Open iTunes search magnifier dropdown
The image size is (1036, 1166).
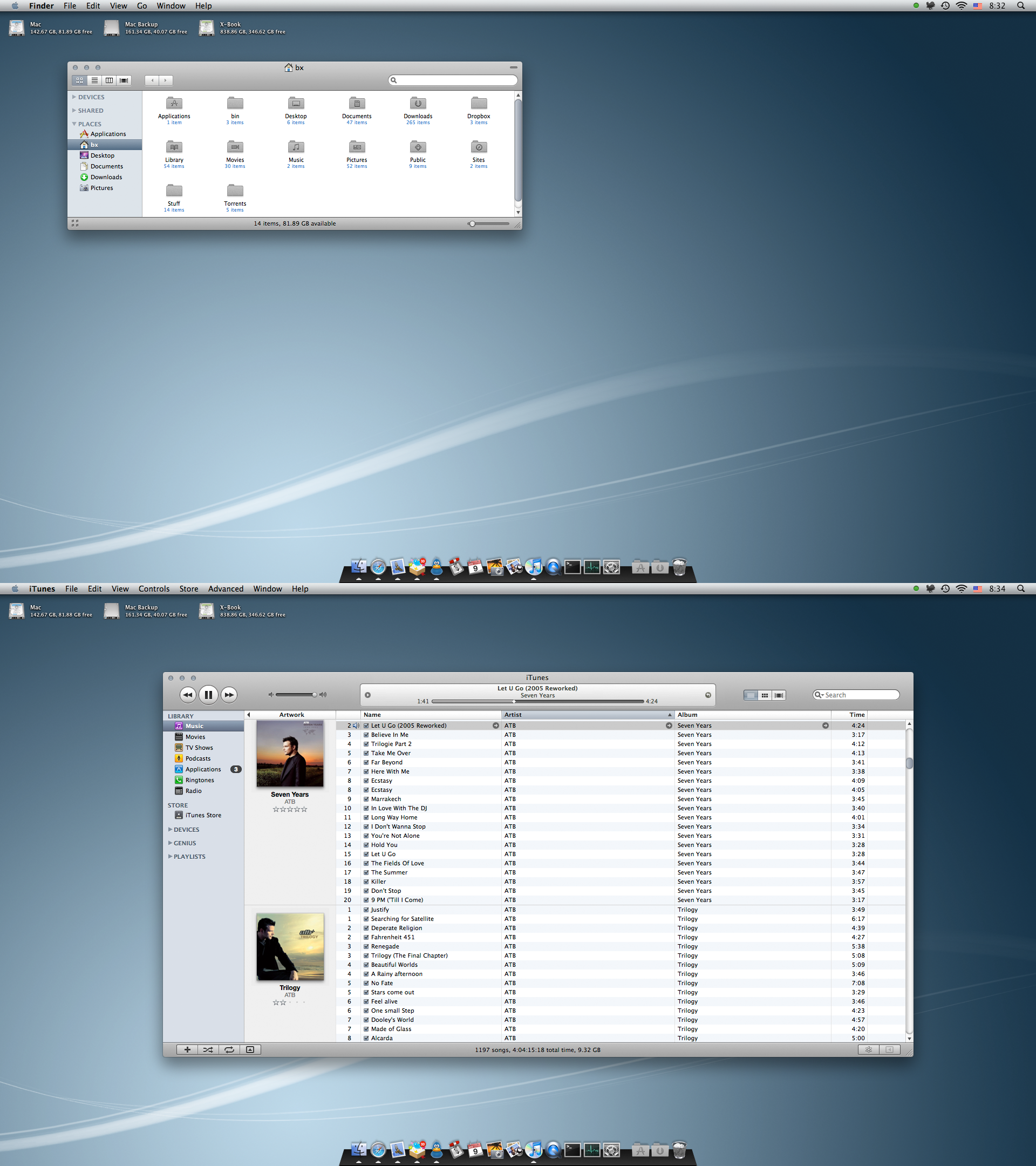[819, 695]
